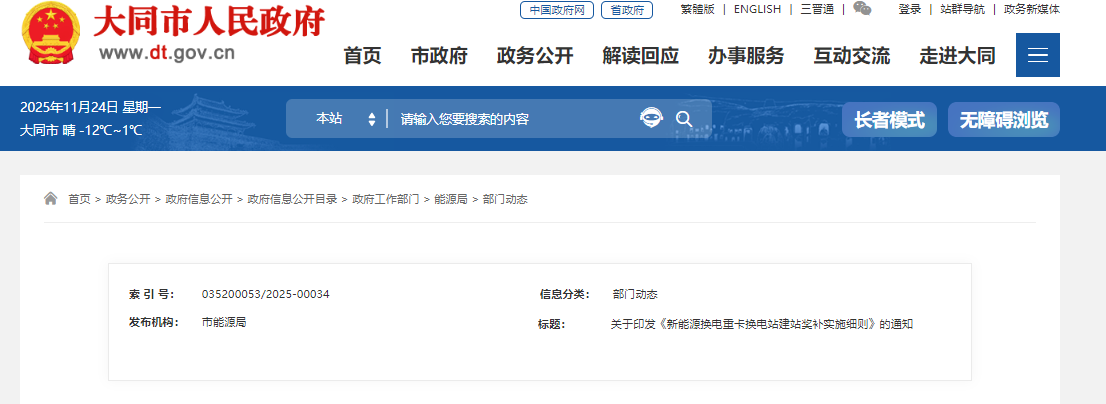The height and width of the screenshot is (404, 1106).
Task: Toggle 无障碍浏览 accessibility browsing
Action: point(1003,120)
